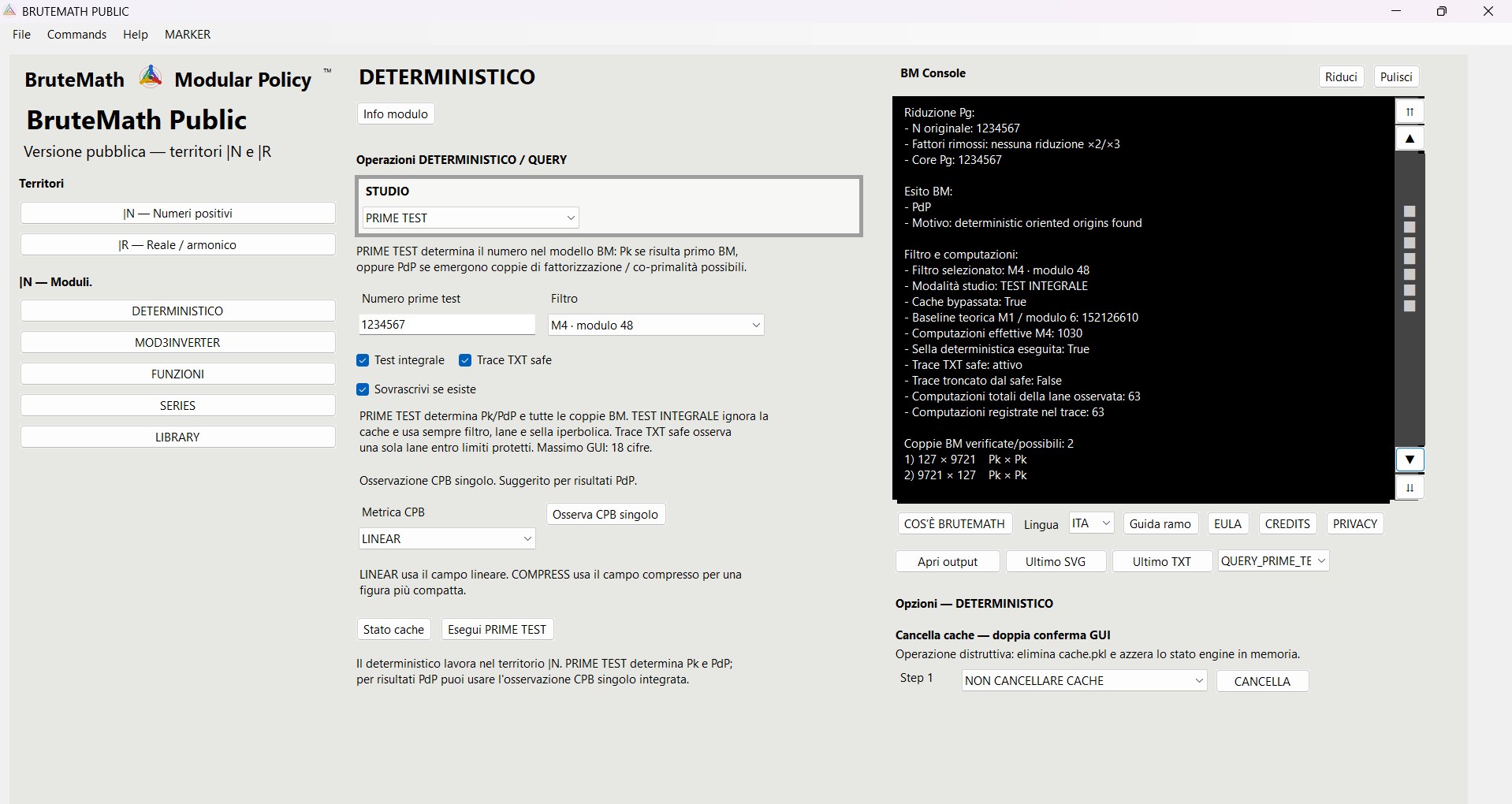Image resolution: width=1512 pixels, height=804 pixels.
Task: Open the MARKER menu
Action: [x=188, y=35]
